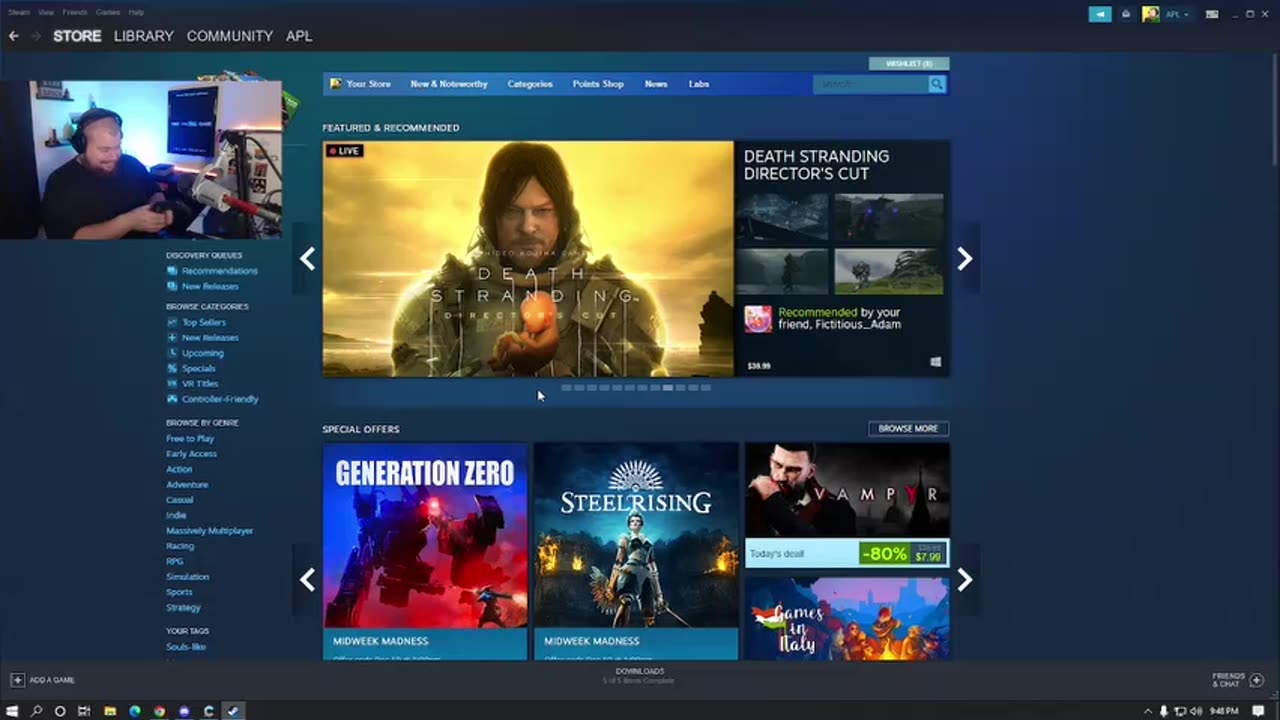Advance to the next featured game
Screen dimensions: 1280x720
964,259
